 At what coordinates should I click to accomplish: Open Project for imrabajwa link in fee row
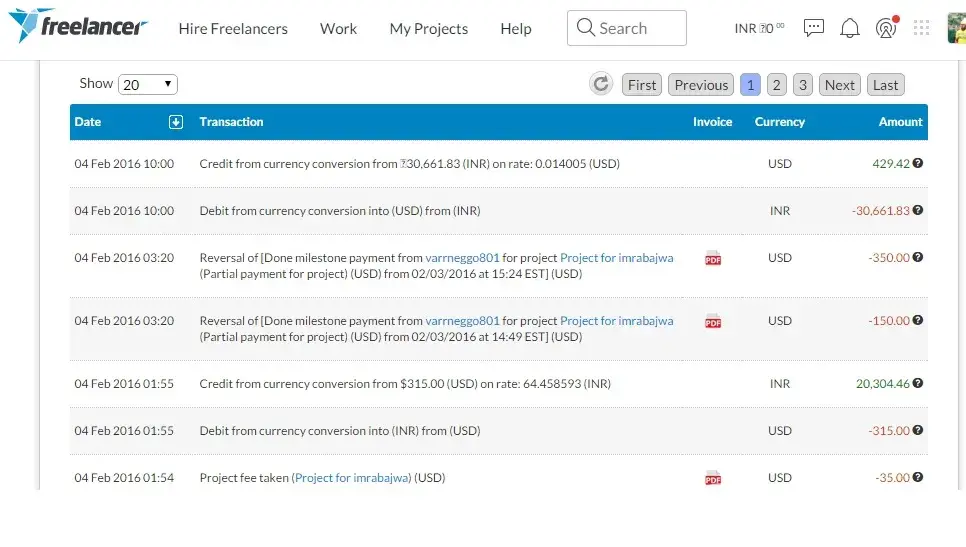pos(353,478)
